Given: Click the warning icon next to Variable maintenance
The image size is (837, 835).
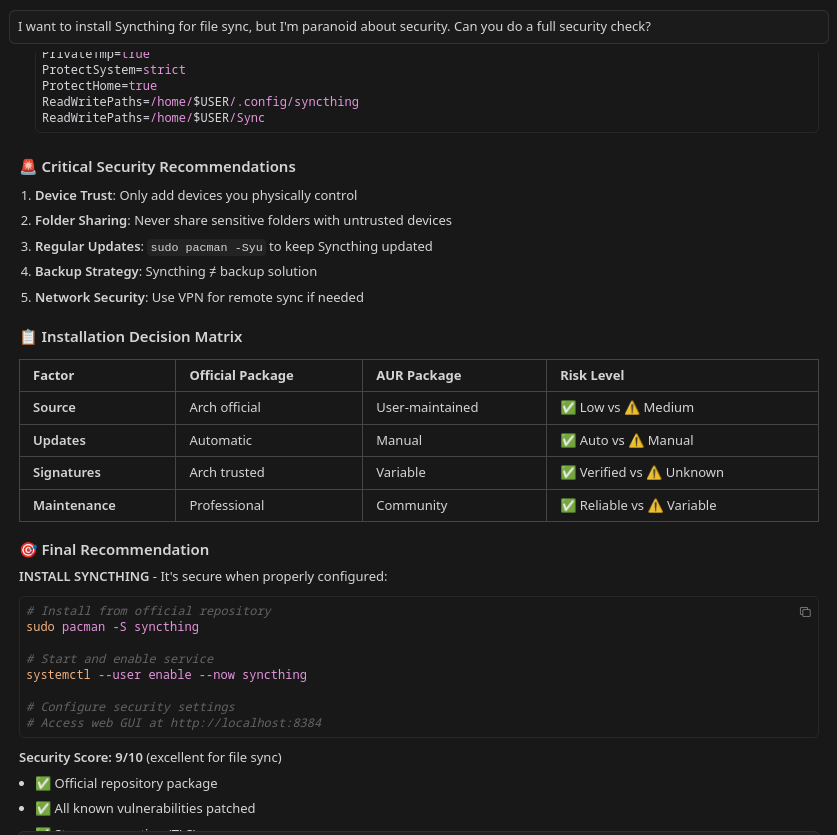Looking at the screenshot, I should point(655,505).
